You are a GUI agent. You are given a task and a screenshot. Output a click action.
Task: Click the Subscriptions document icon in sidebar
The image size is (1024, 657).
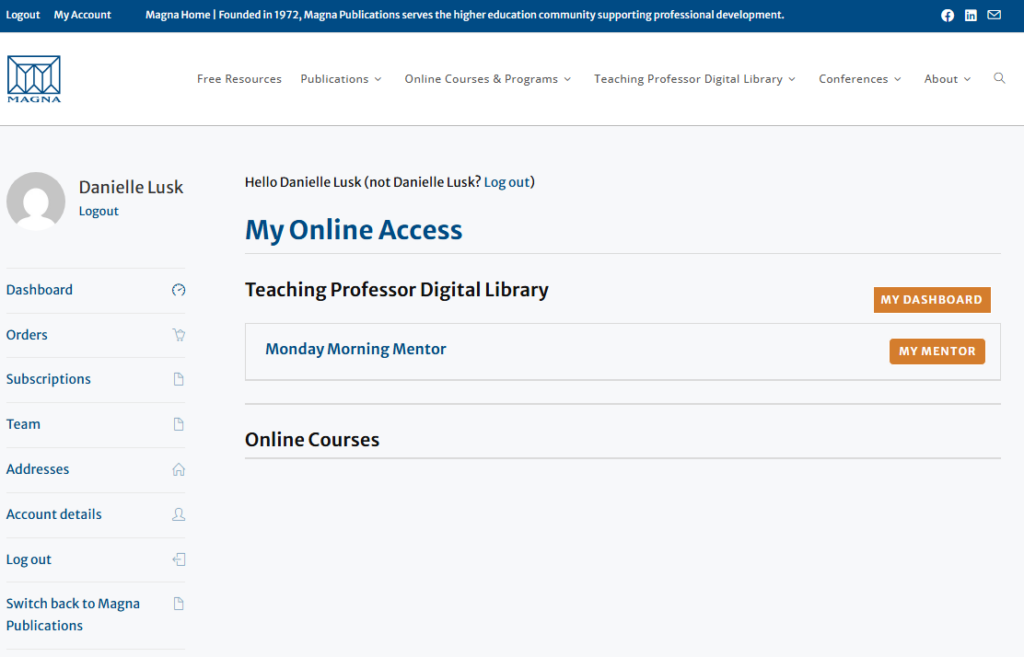coord(178,379)
